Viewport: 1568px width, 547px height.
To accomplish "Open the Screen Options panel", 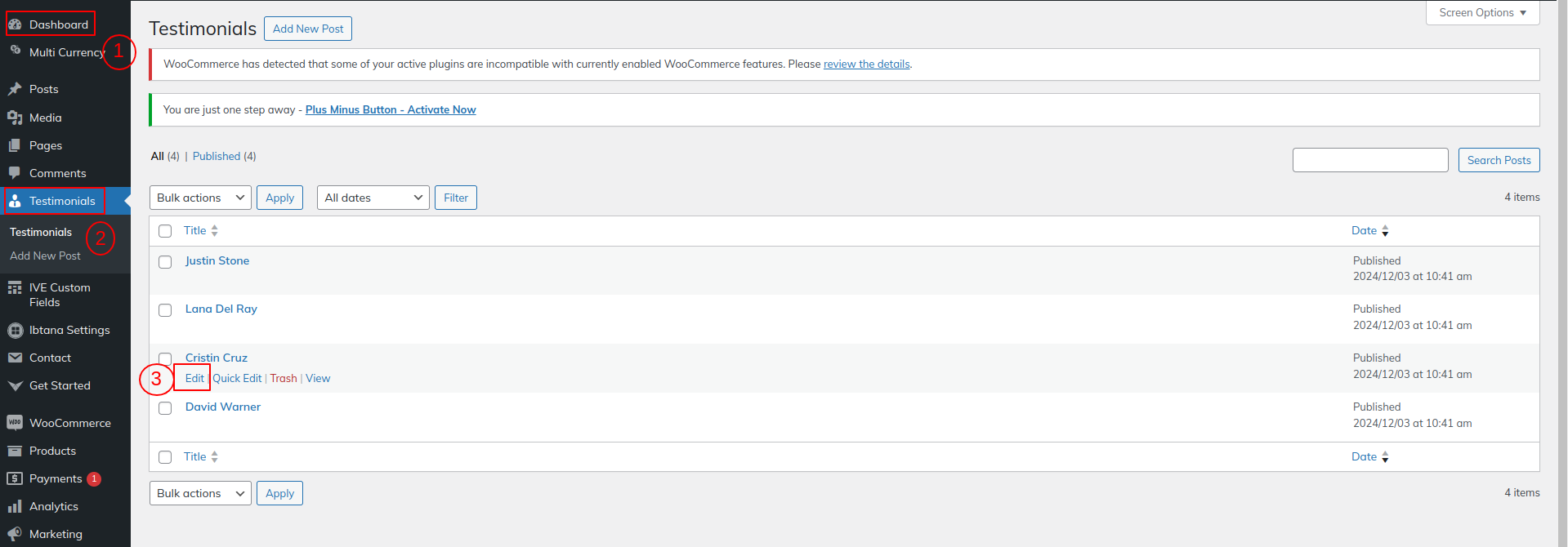I will click(x=1482, y=13).
